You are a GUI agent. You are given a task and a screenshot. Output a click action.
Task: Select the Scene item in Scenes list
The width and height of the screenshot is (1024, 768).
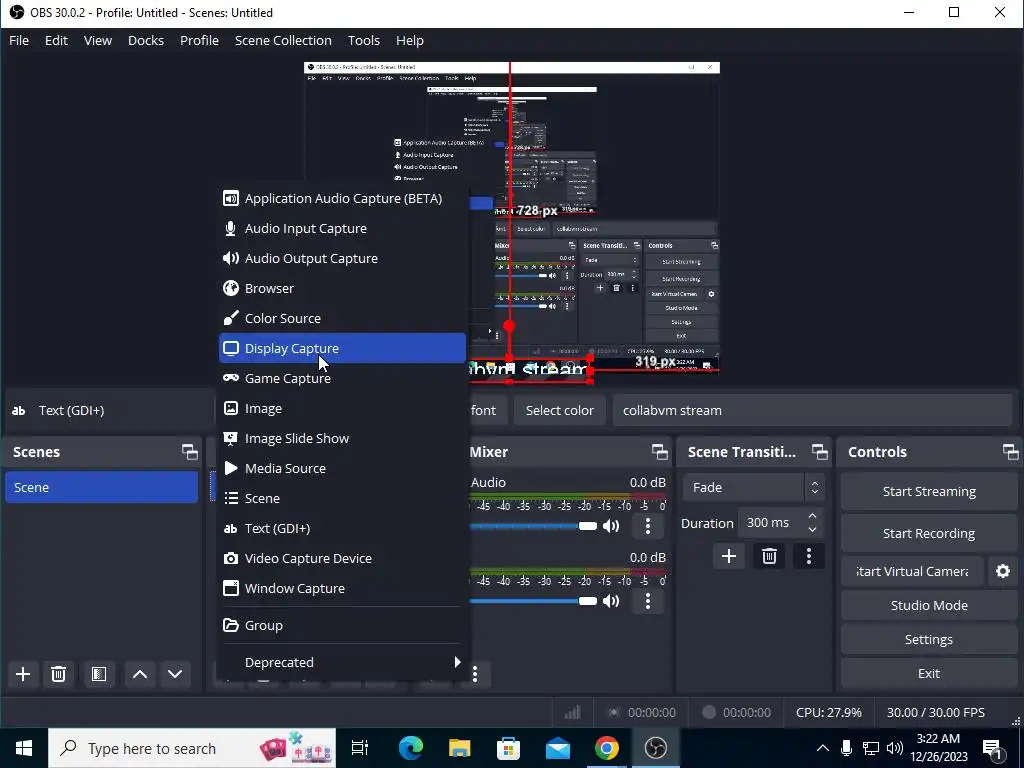coord(101,488)
